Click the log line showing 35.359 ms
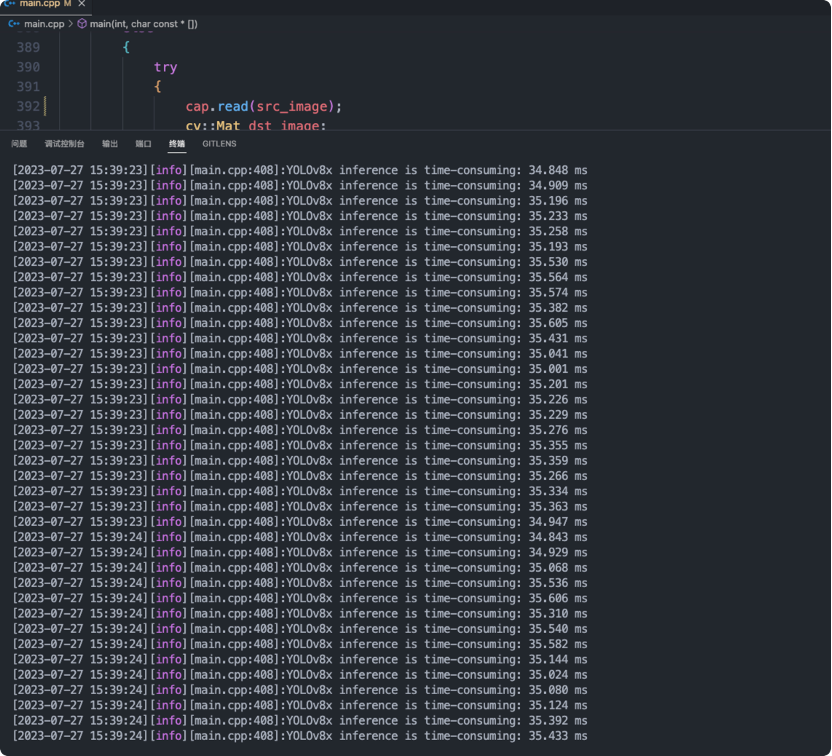The image size is (832, 756). pyautogui.click(x=300, y=461)
